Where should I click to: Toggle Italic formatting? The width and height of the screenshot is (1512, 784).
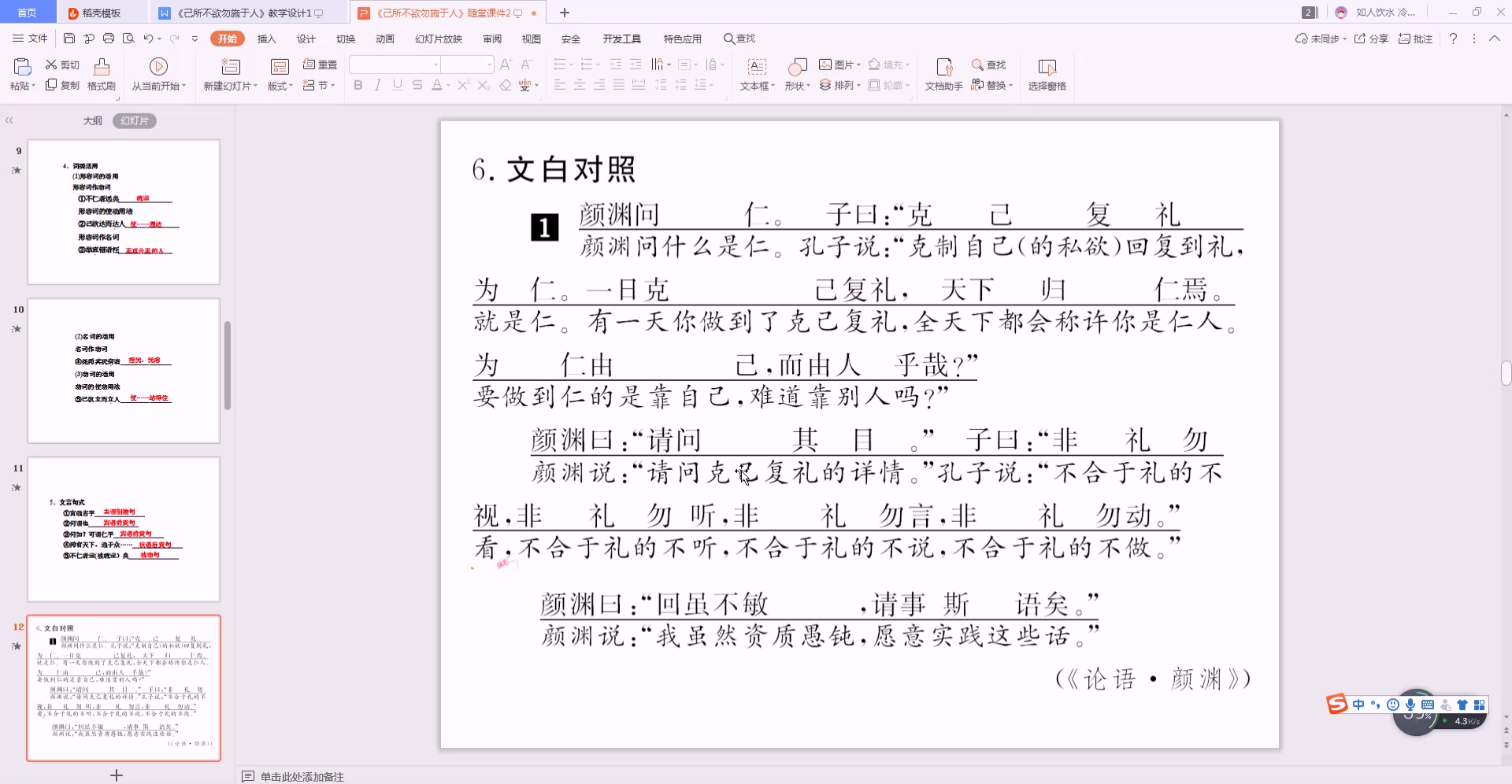pyautogui.click(x=378, y=85)
